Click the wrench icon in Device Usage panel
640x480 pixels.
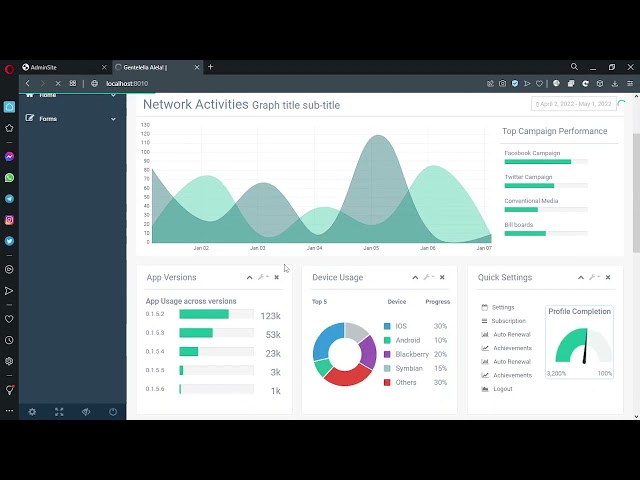[427, 277]
